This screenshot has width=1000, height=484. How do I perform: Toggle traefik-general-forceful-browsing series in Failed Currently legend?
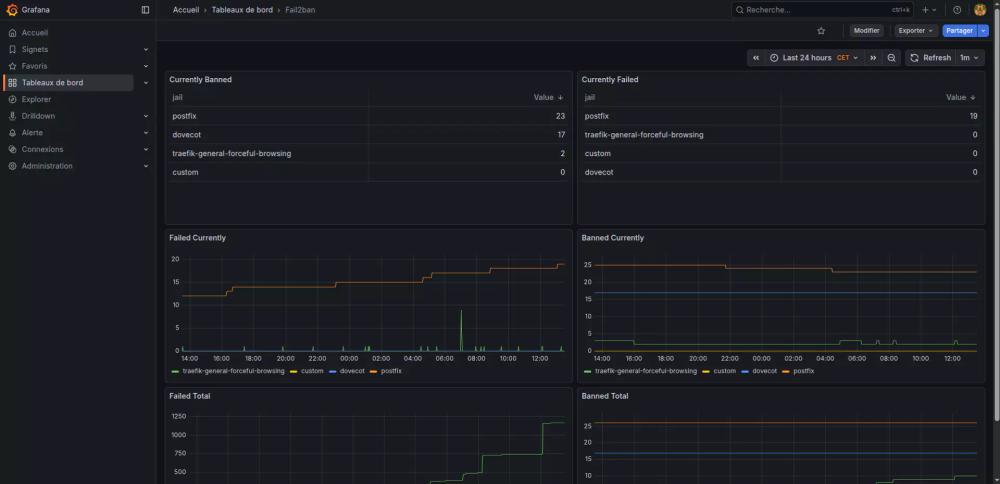233,371
